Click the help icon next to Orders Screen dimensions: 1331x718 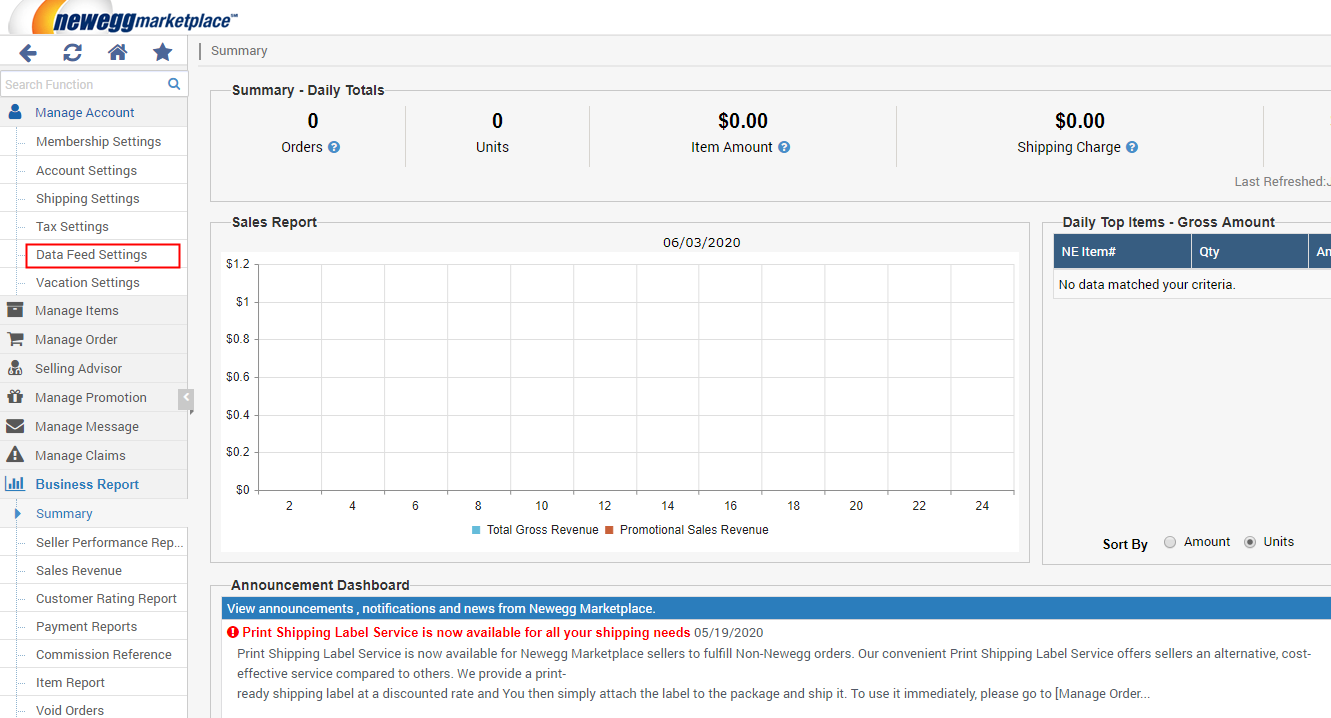click(x=334, y=147)
